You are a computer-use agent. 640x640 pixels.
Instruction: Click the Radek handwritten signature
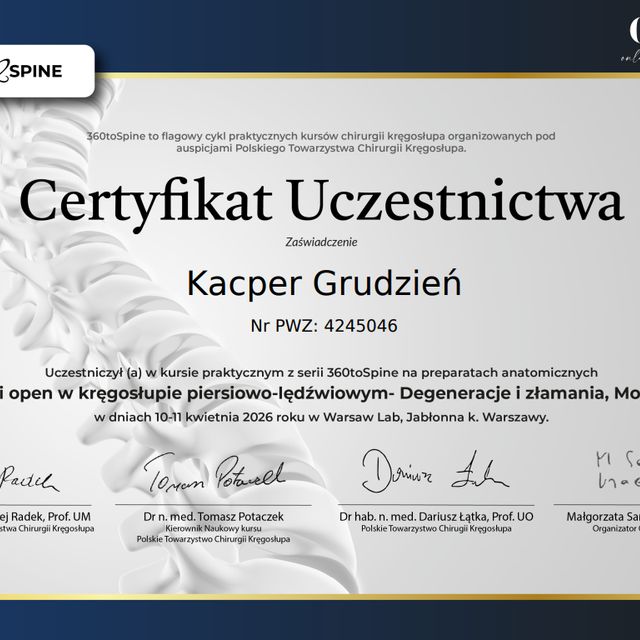tap(29, 479)
